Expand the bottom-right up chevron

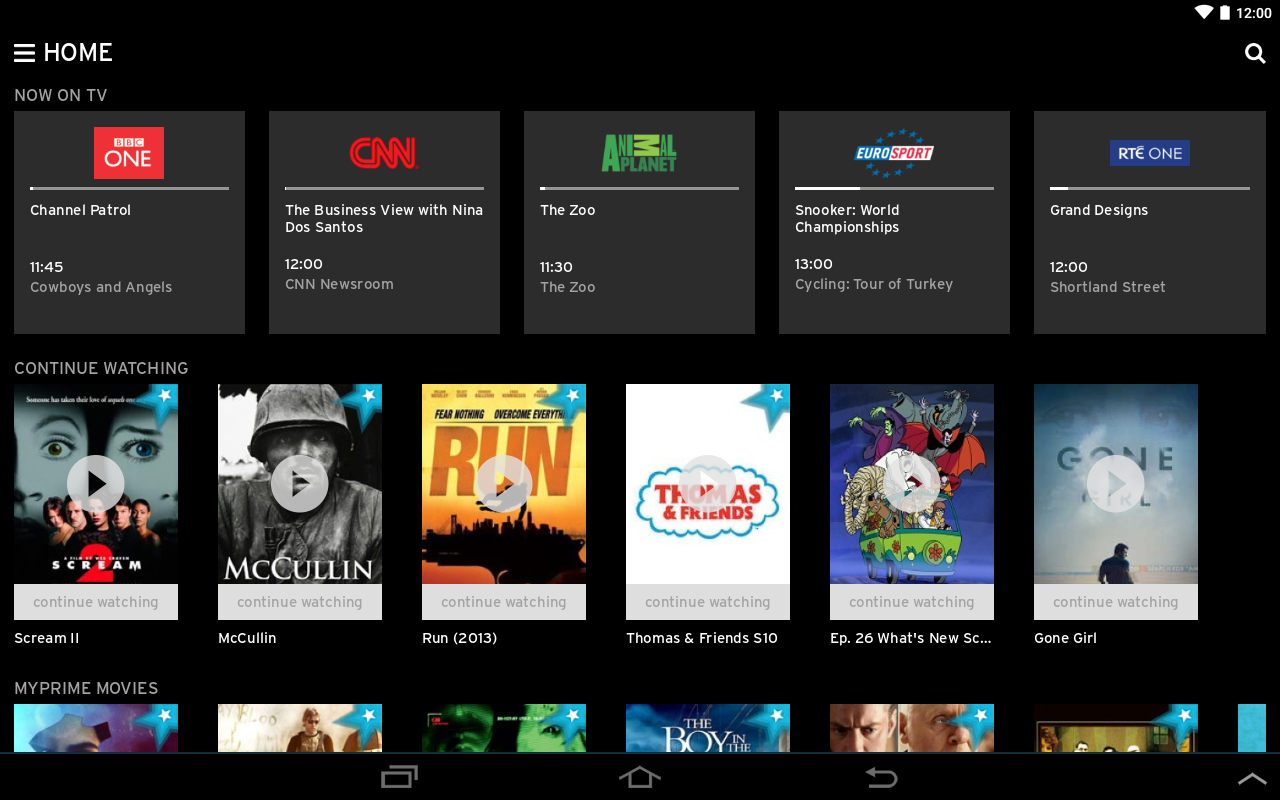point(1252,778)
